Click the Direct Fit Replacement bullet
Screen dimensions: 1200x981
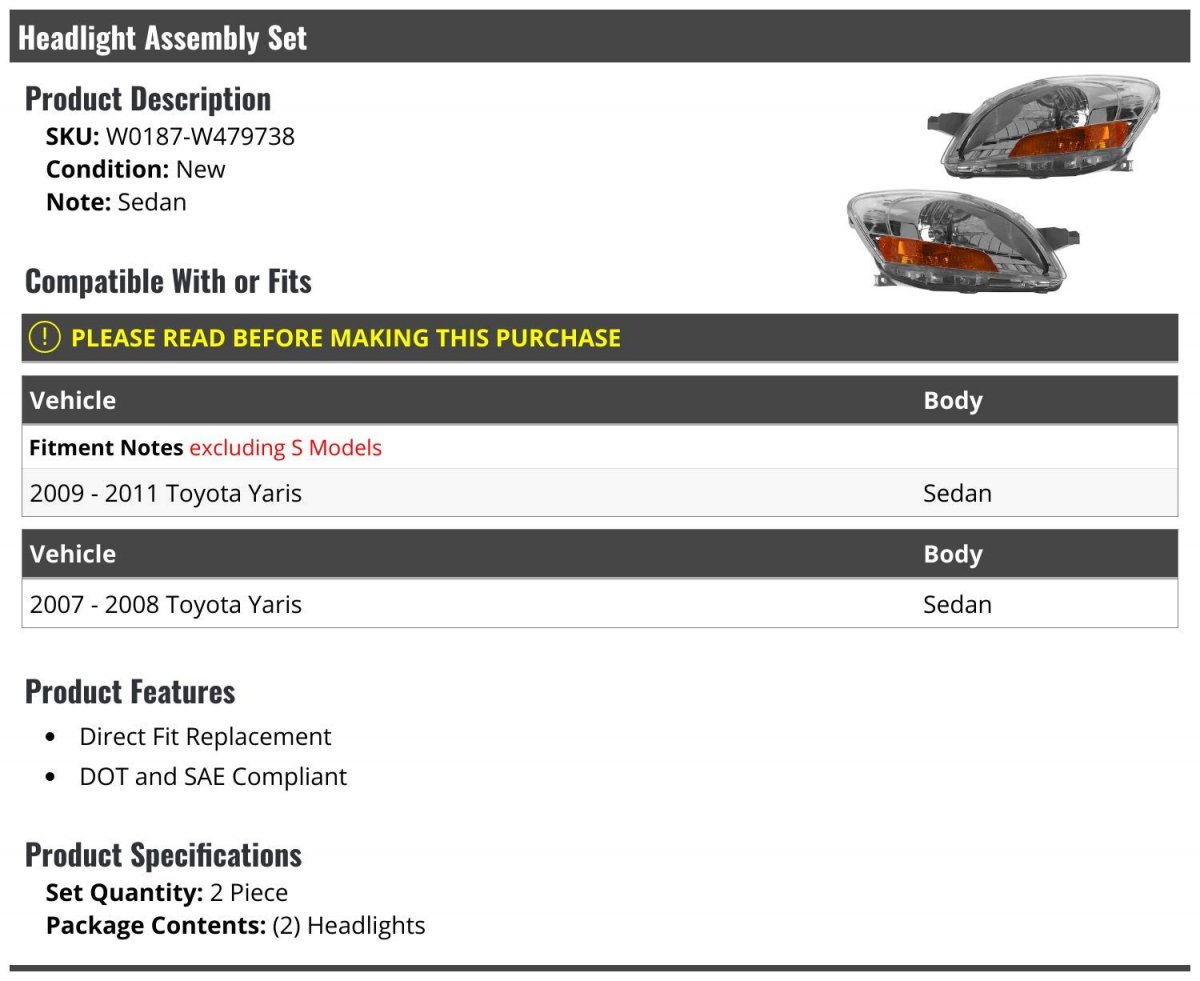[x=205, y=737]
